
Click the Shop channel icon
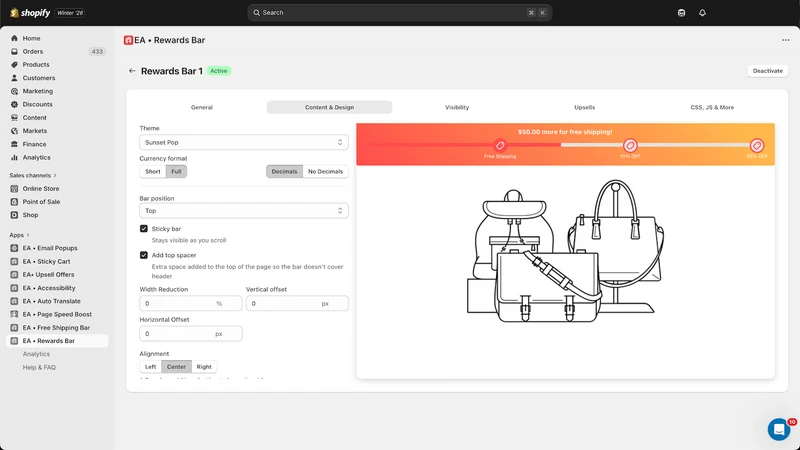(x=14, y=215)
